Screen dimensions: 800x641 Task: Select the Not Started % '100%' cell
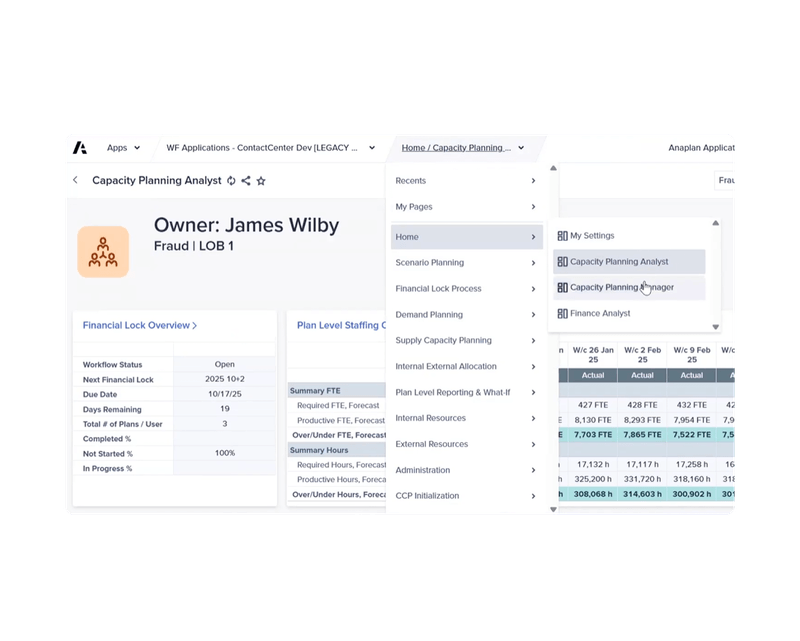click(224, 453)
